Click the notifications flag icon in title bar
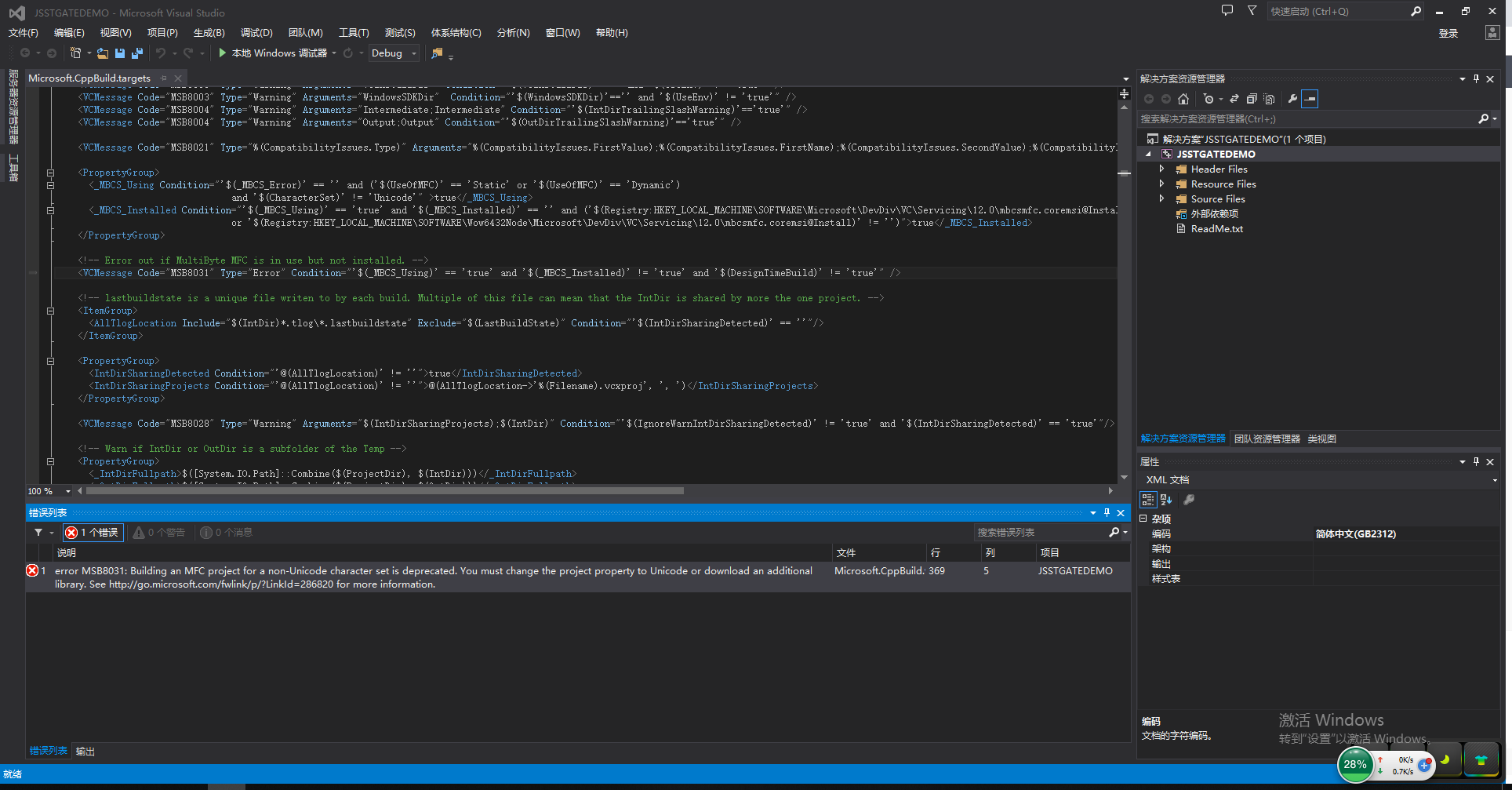The width and height of the screenshot is (1512, 790). [x=1252, y=11]
